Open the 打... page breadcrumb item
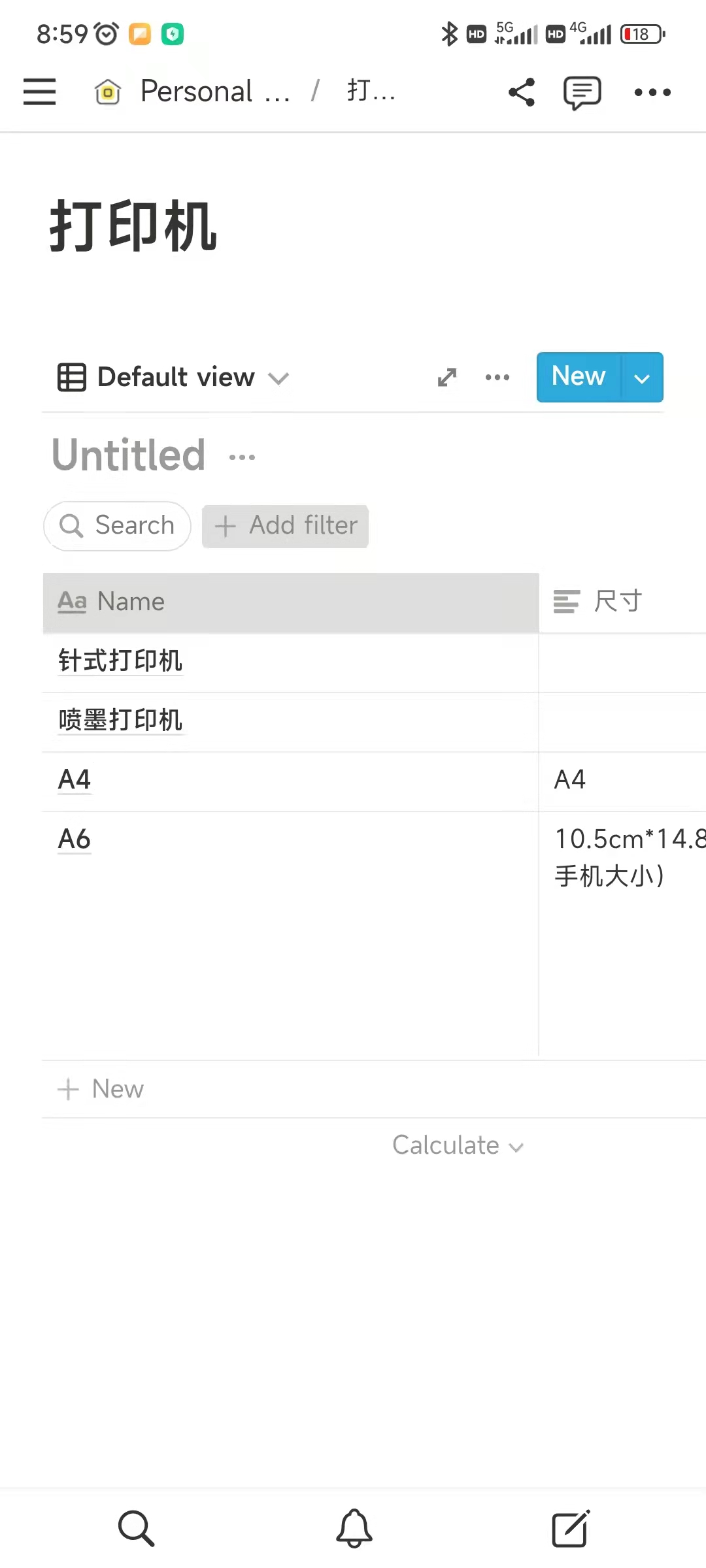The height and width of the screenshot is (1568, 706). 370,91
